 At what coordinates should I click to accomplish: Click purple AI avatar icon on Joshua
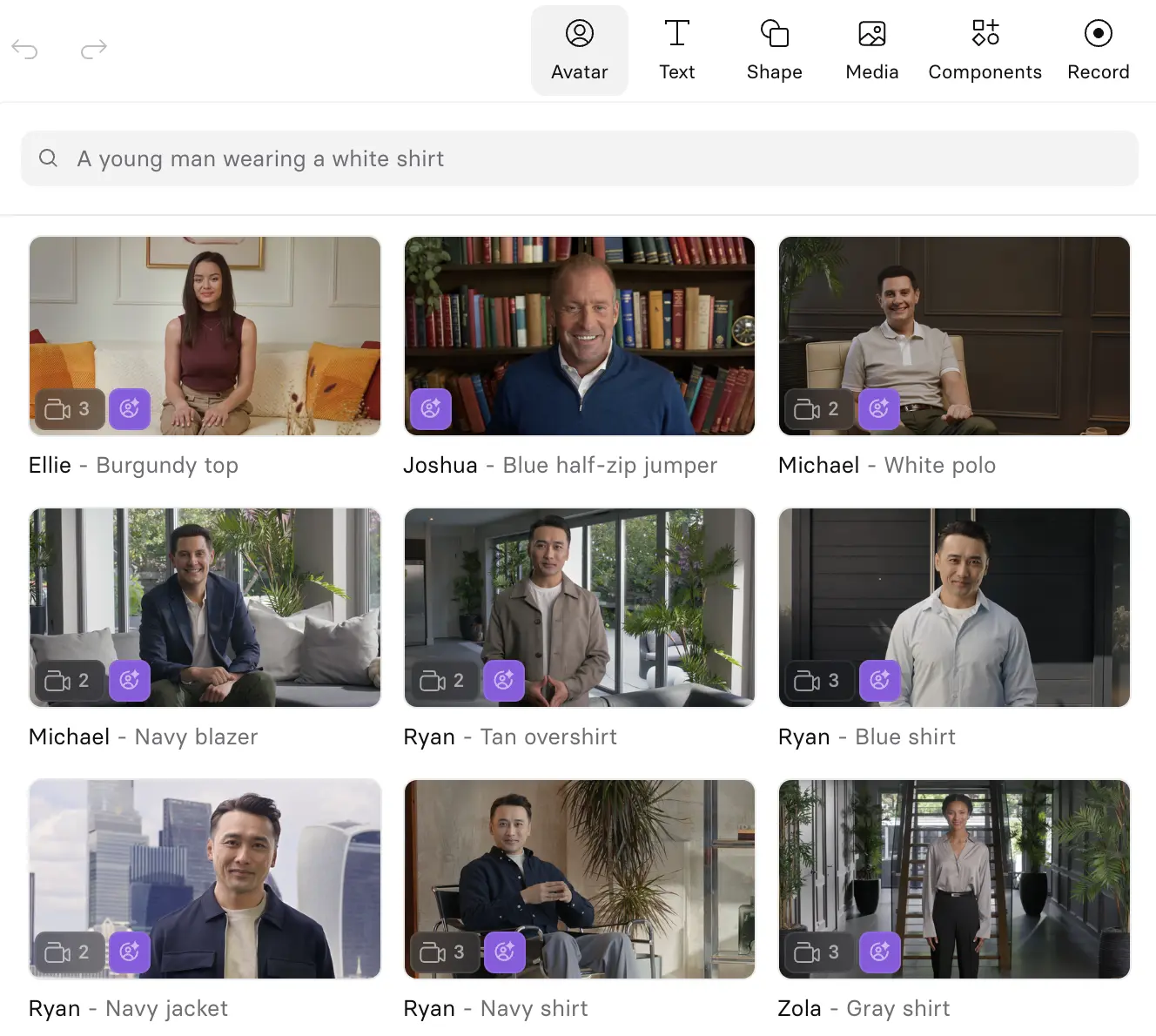431,409
